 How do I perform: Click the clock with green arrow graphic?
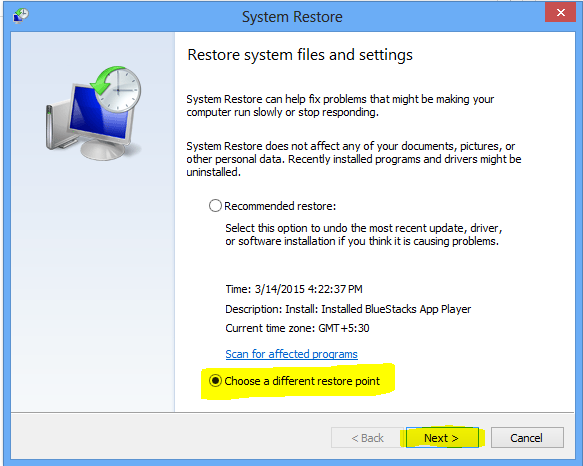pyautogui.click(x=116, y=89)
